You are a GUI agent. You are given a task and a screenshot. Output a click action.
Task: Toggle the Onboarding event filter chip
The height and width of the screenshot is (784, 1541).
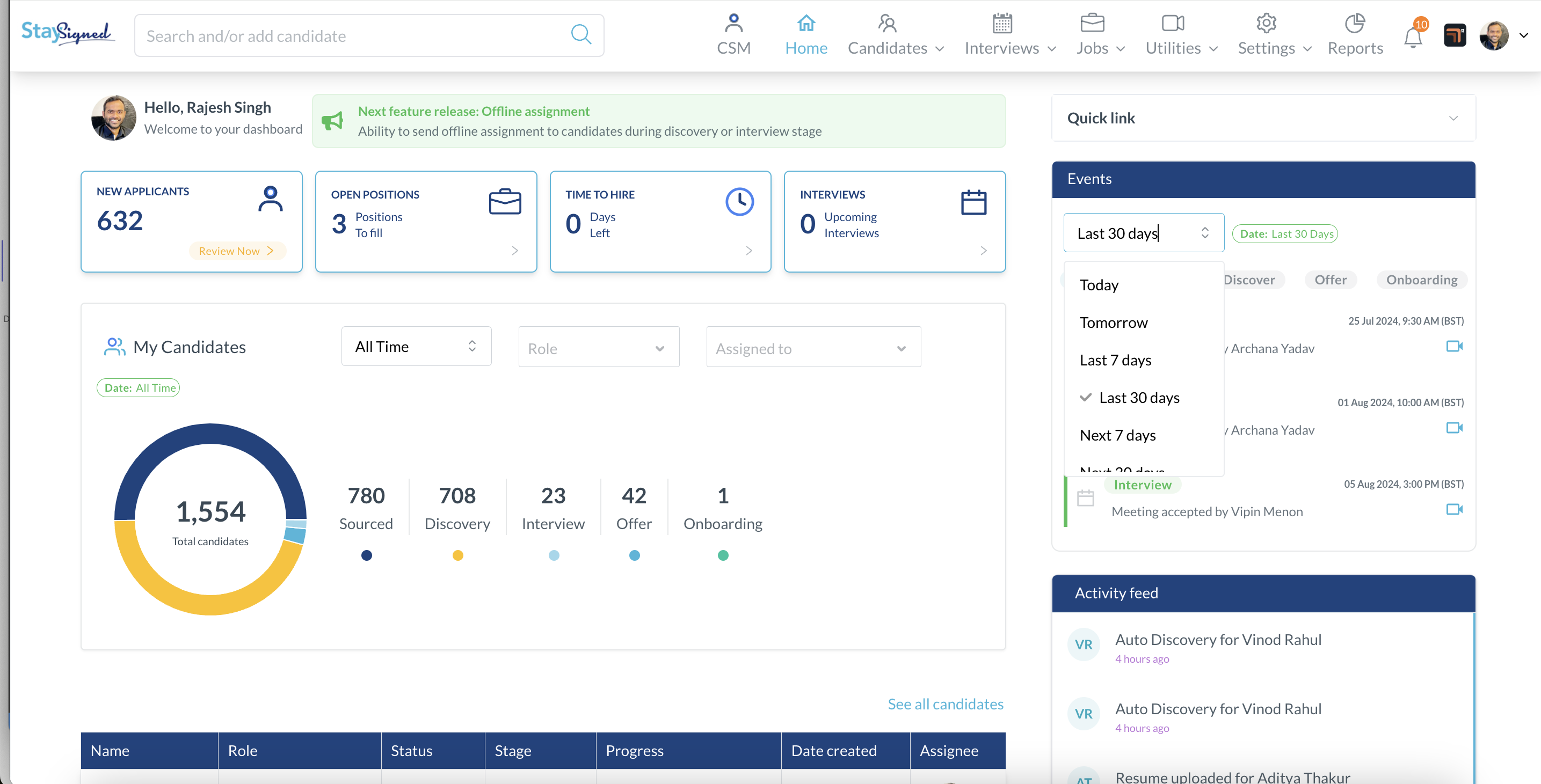click(1421, 280)
